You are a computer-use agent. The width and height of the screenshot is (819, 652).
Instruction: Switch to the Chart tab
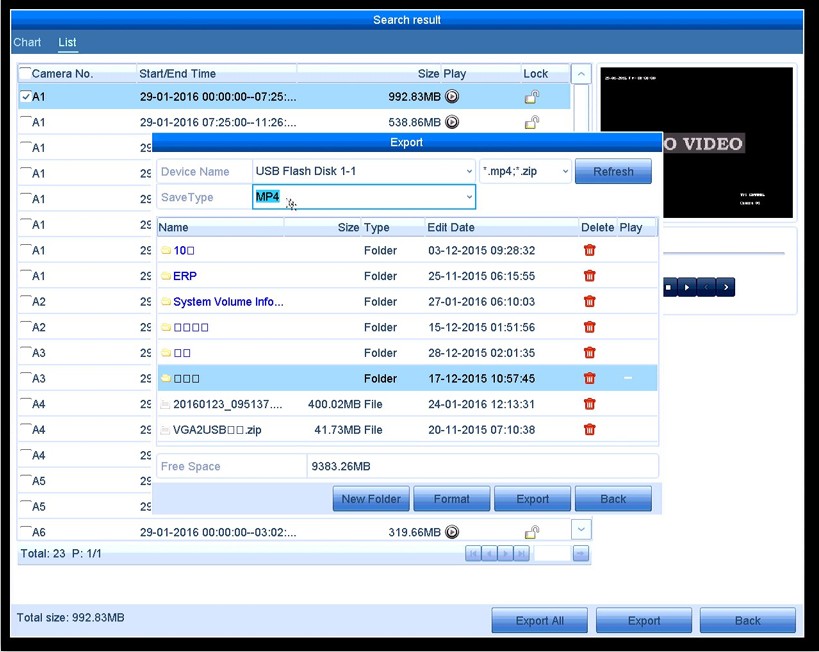tap(27, 42)
